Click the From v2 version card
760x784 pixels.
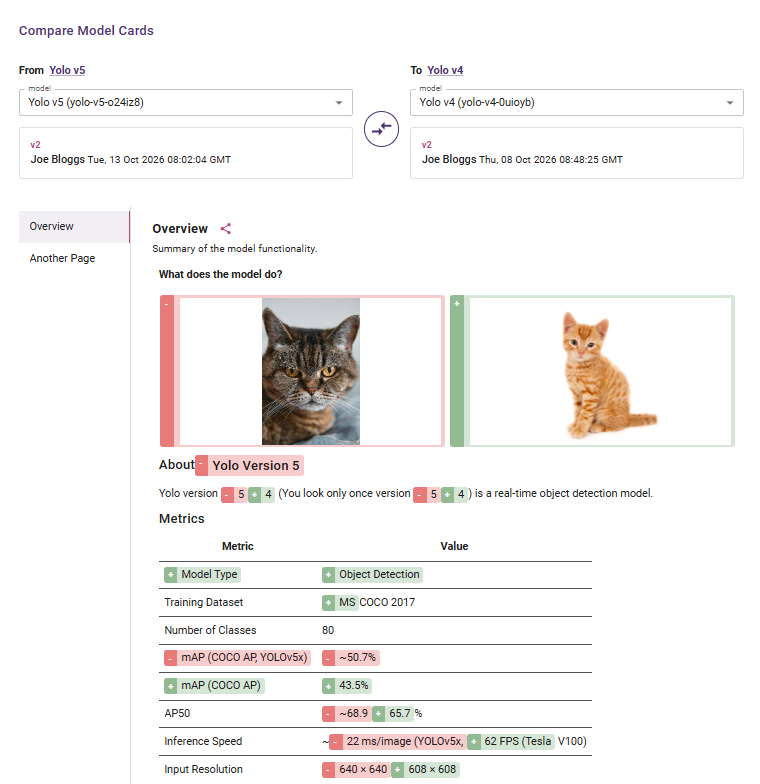[x=186, y=153]
